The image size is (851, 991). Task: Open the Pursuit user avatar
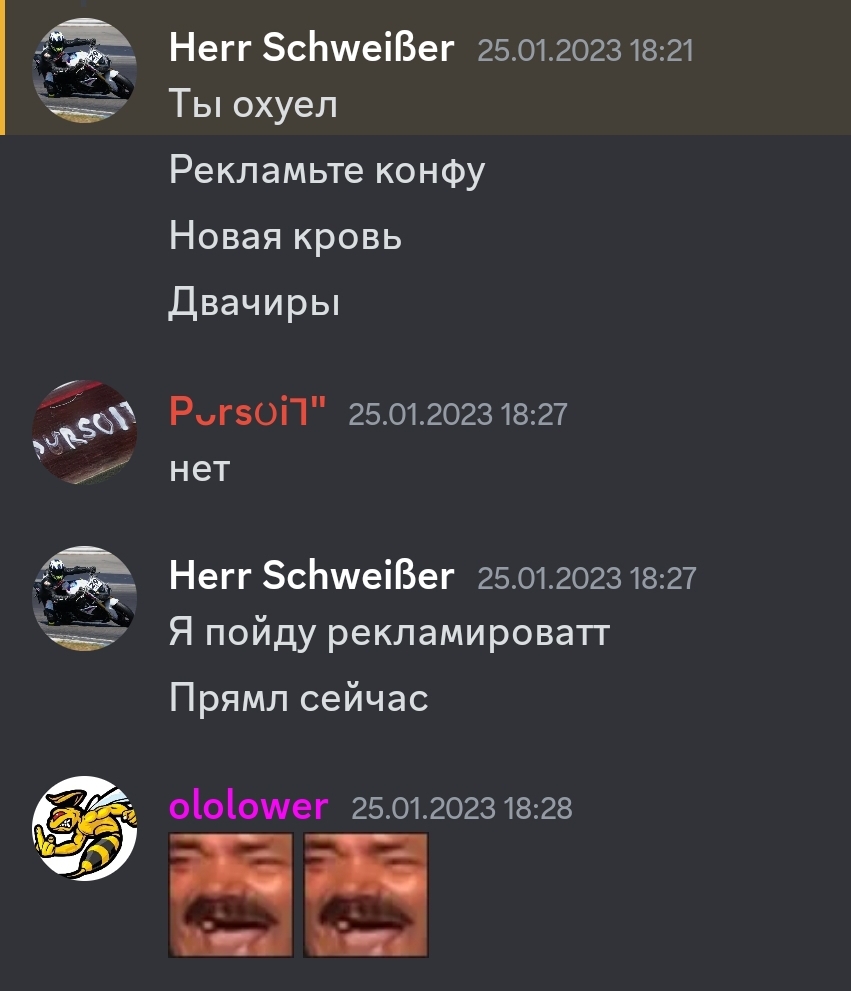point(84,432)
